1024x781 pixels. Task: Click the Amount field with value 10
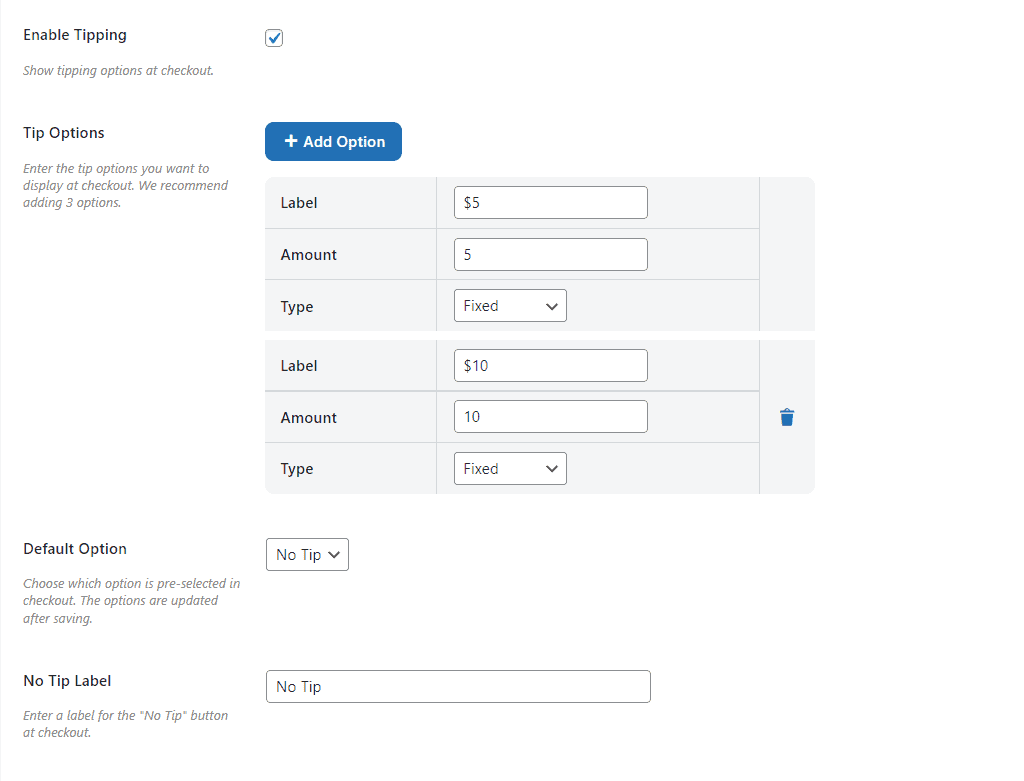tap(550, 417)
